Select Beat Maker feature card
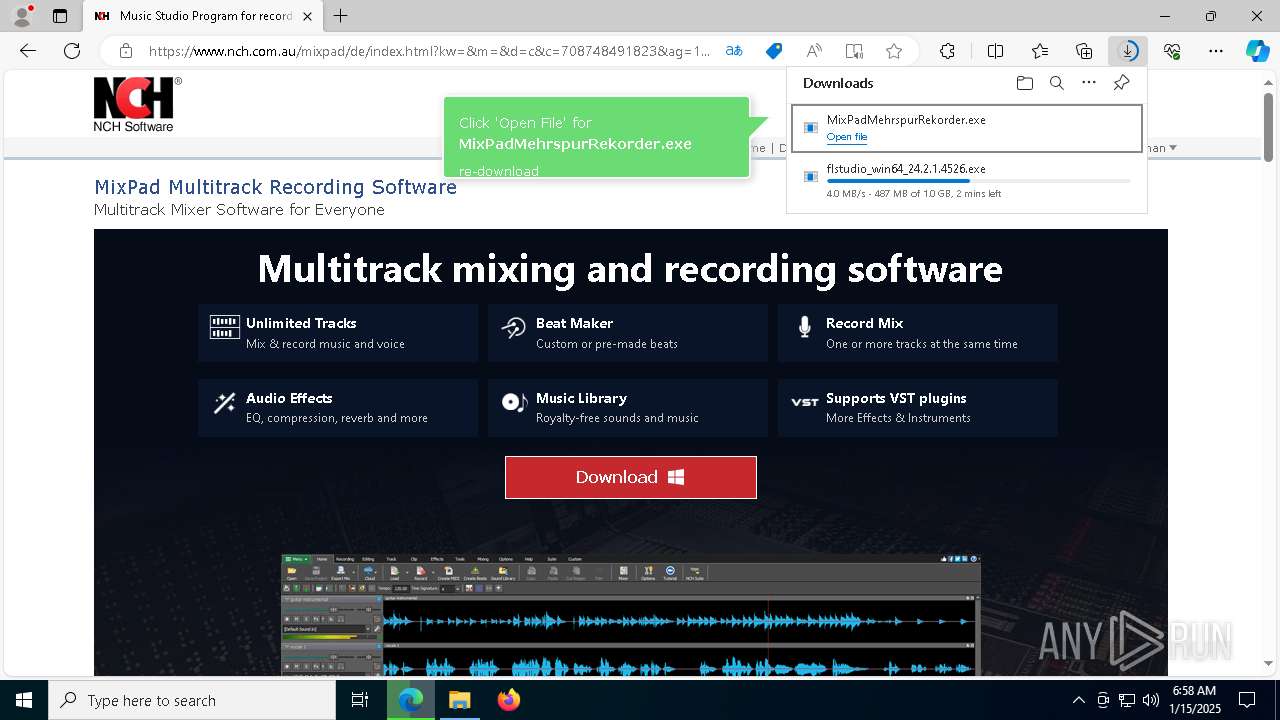1280x720 pixels. 628,333
